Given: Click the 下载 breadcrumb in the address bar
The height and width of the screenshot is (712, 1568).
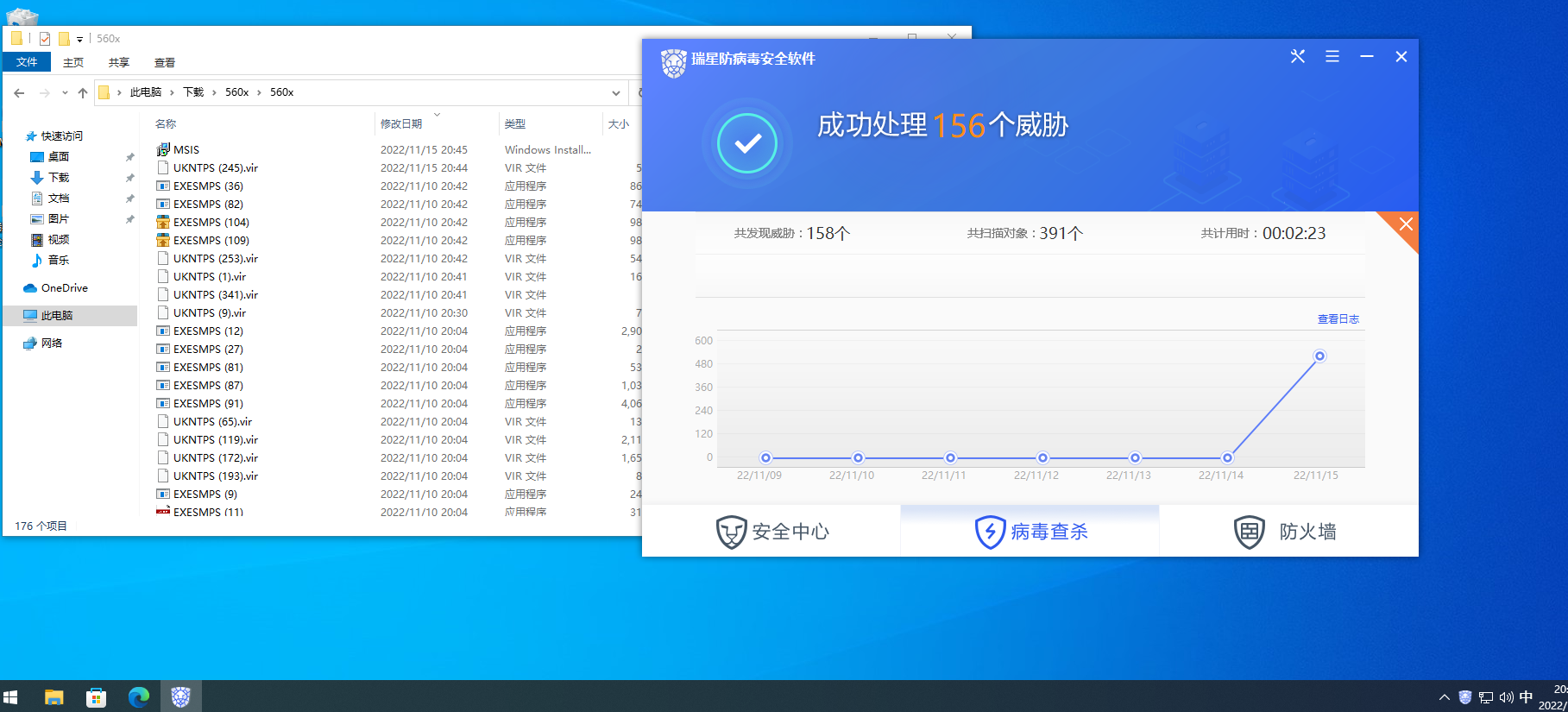Looking at the screenshot, I should [x=193, y=92].
